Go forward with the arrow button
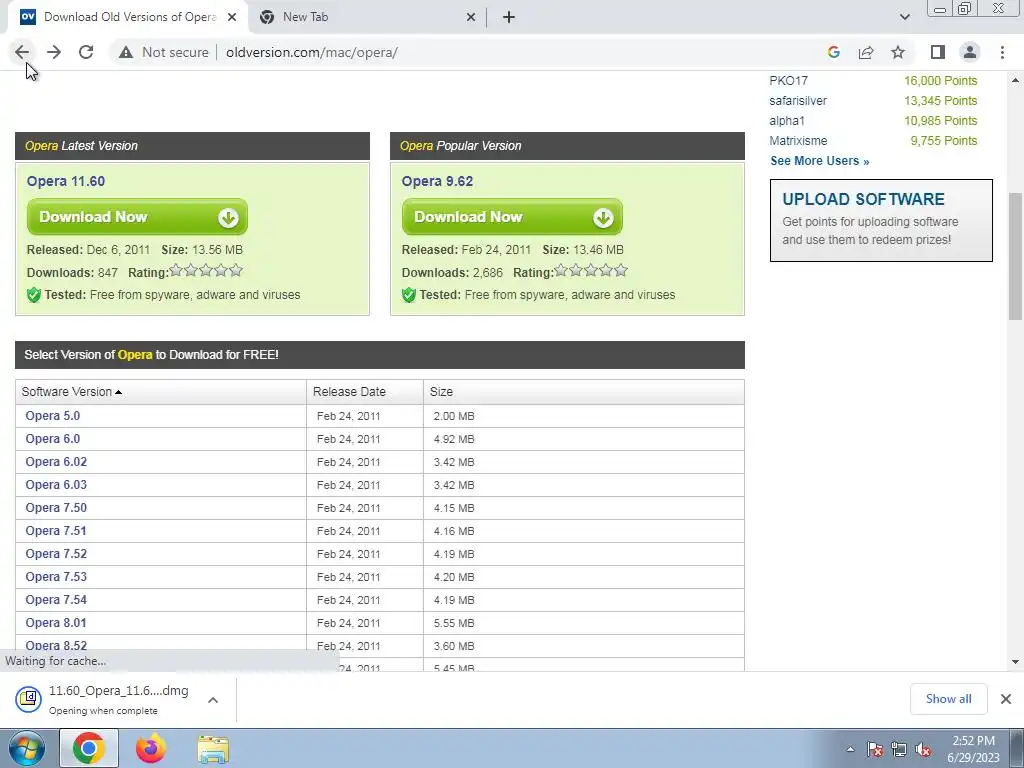 pos(54,52)
